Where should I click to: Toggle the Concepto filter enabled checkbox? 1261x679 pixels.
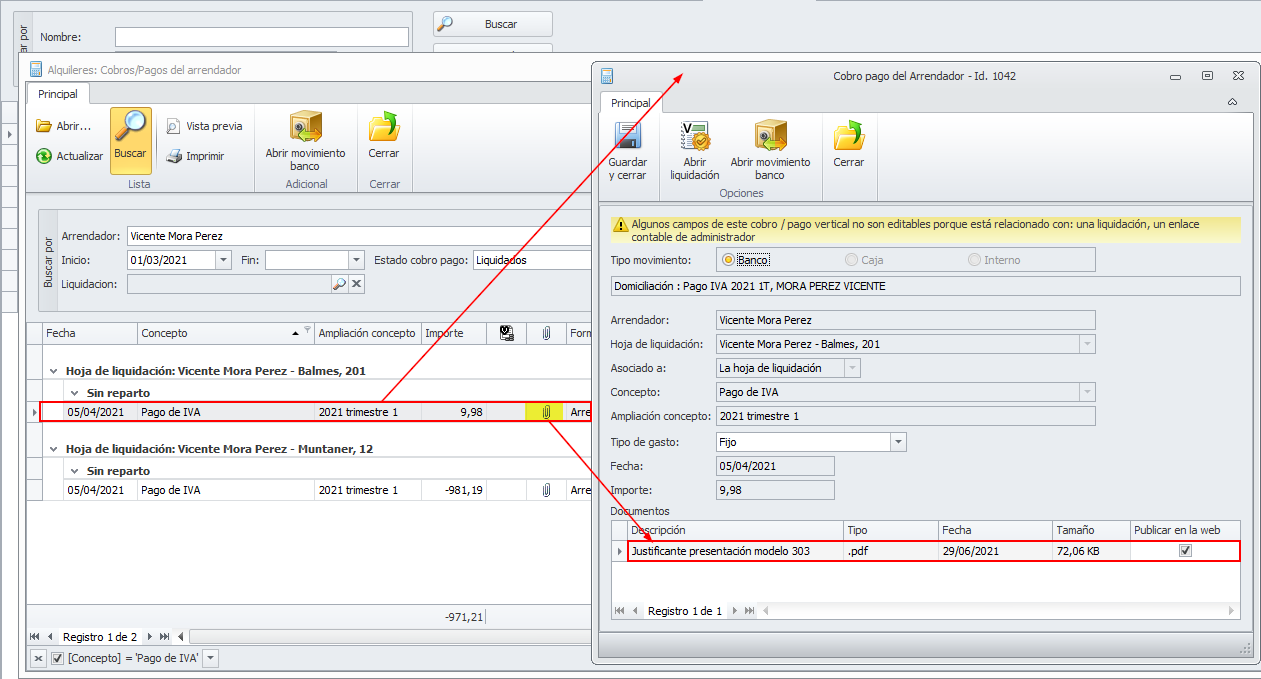(x=58, y=658)
